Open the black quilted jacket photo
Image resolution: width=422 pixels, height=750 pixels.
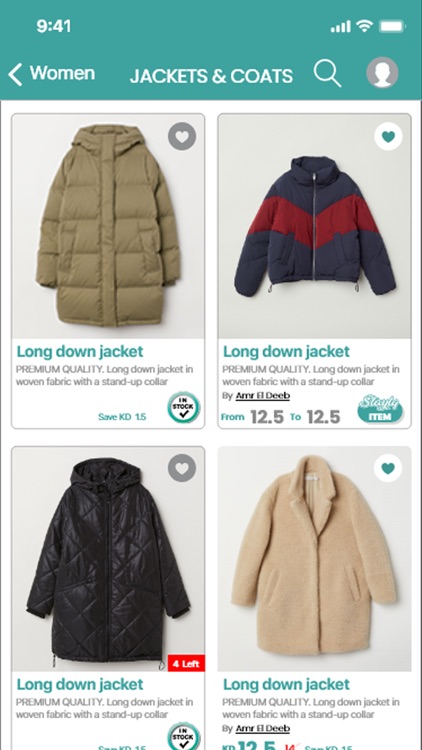click(108, 559)
